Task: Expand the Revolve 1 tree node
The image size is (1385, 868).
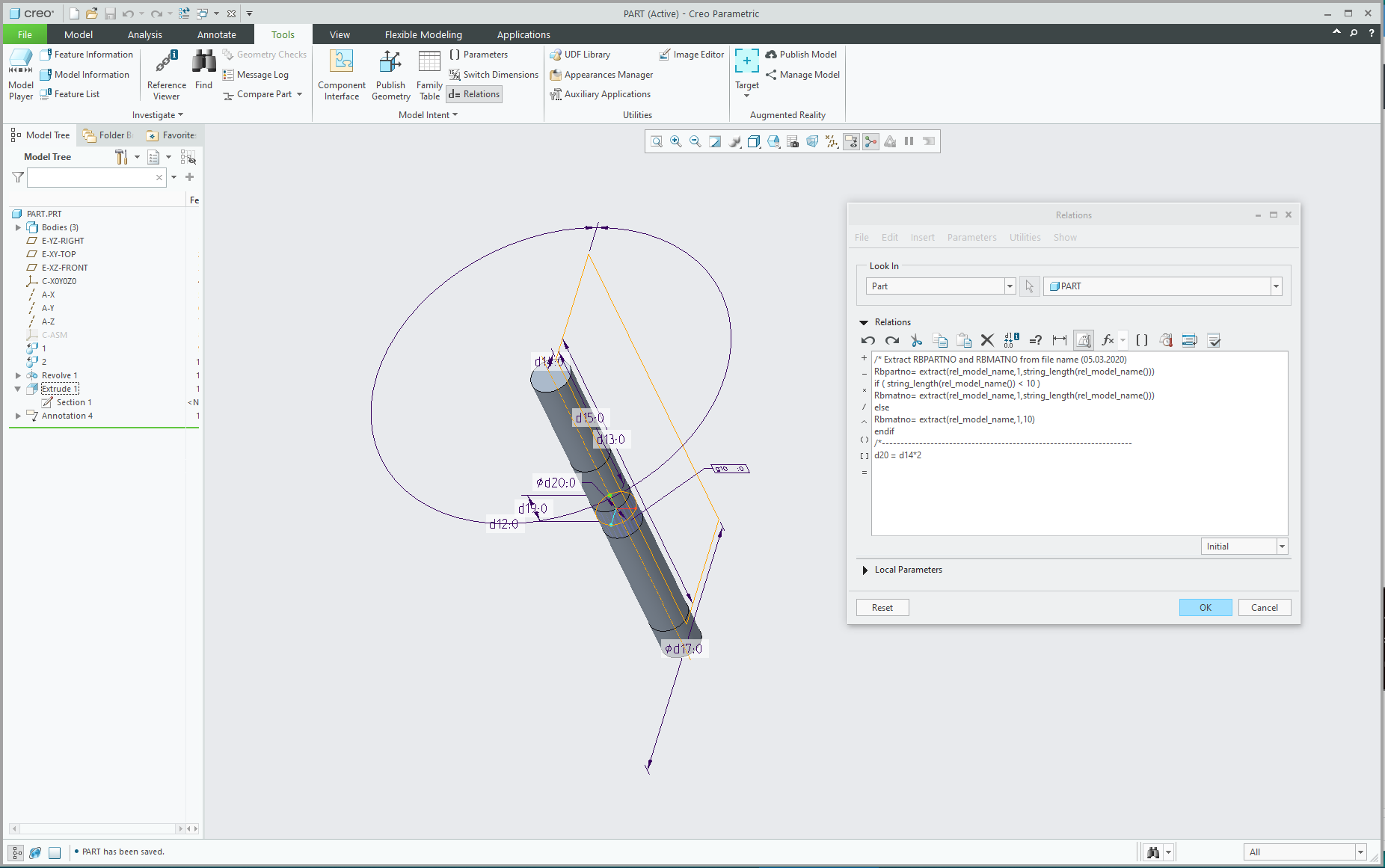Action: click(x=18, y=375)
